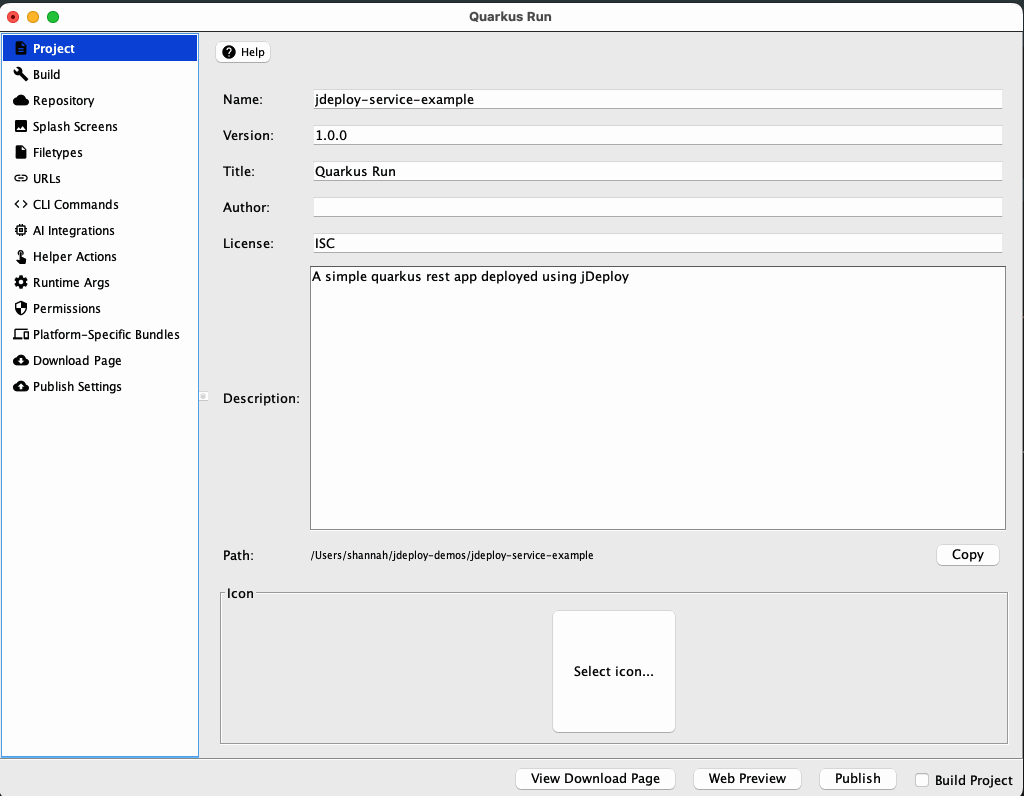Enable the Build Project checkbox
This screenshot has width=1024, height=796.
pyautogui.click(x=921, y=780)
